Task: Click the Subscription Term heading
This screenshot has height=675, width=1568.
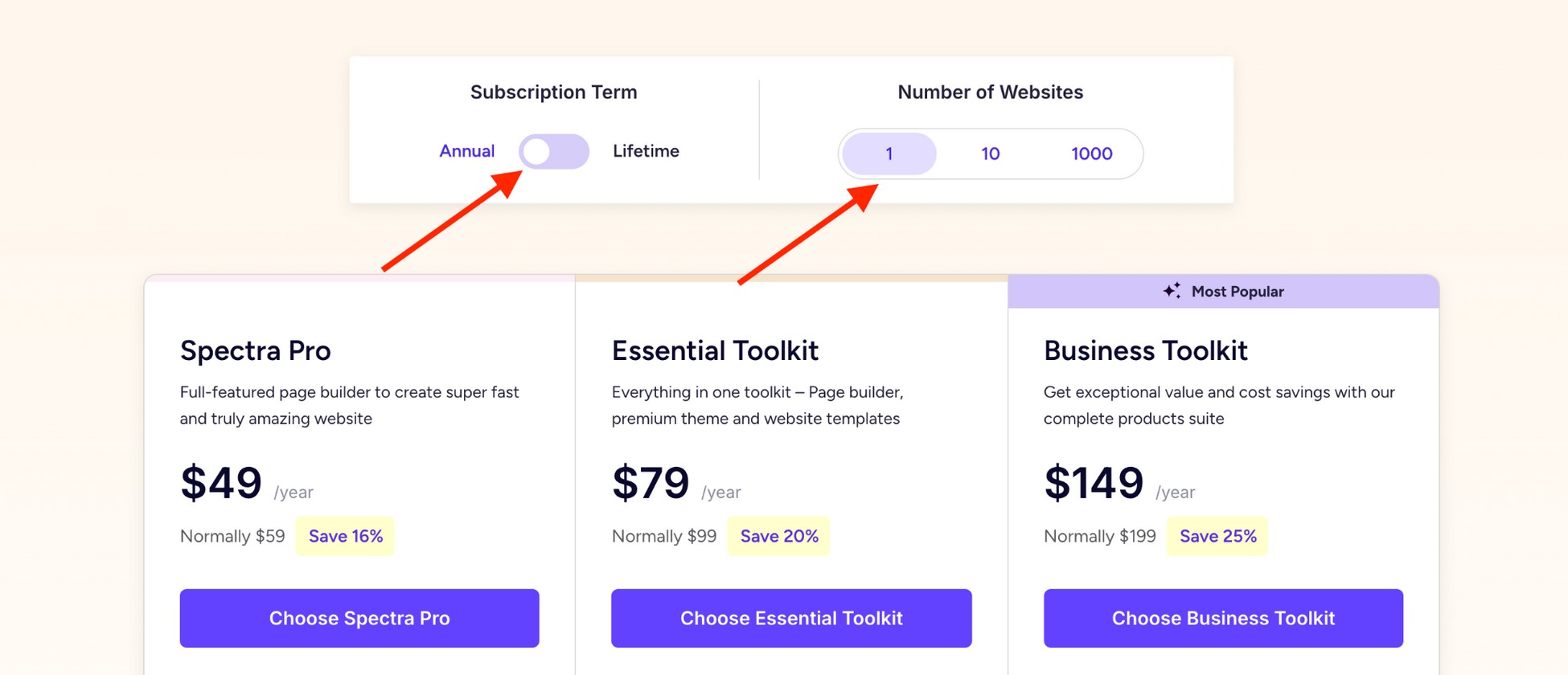Action: [x=552, y=92]
